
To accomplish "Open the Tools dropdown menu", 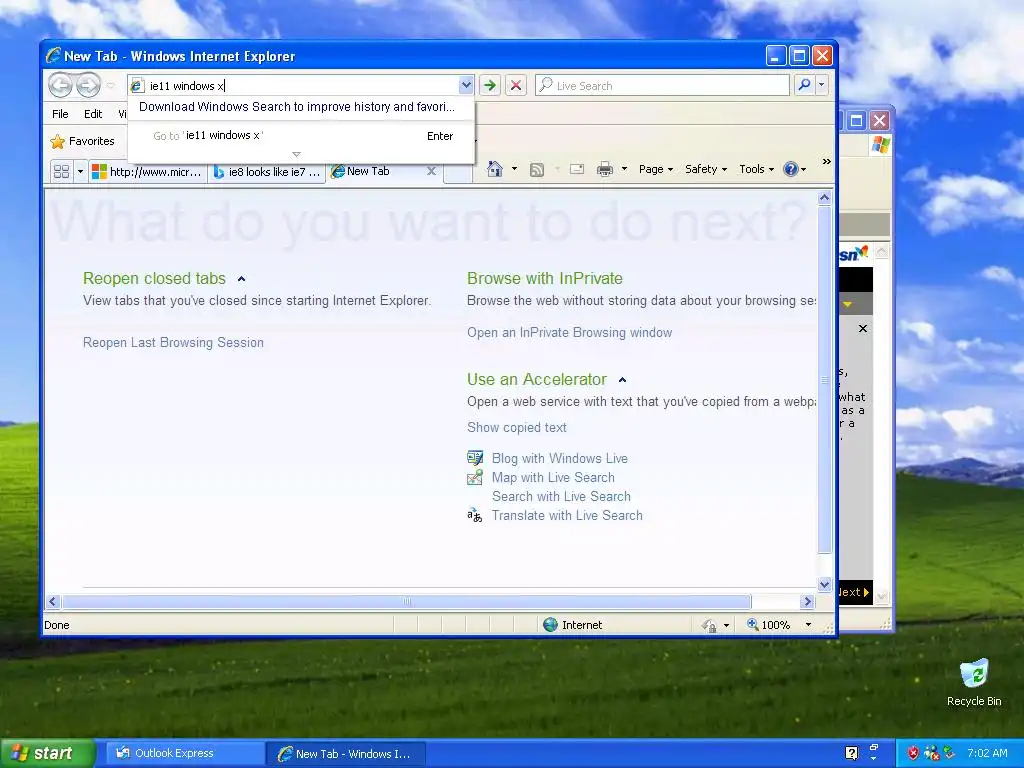I will [756, 169].
